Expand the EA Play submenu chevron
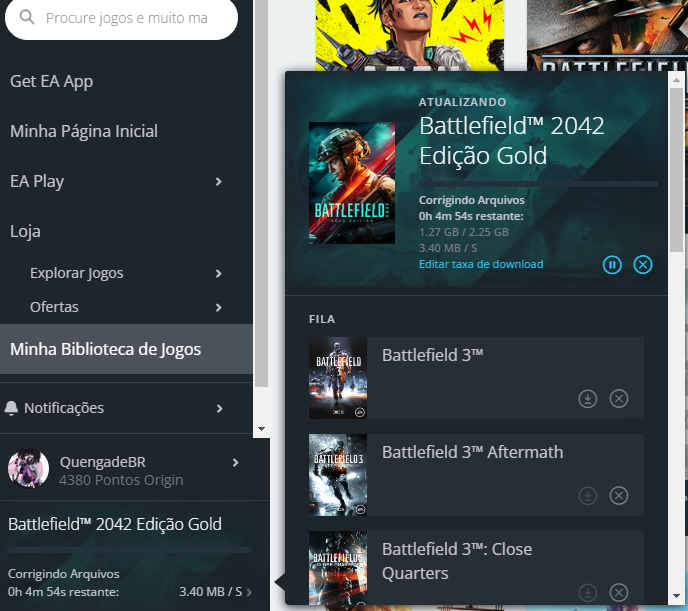Screen dimensions: 688x611 [219, 182]
